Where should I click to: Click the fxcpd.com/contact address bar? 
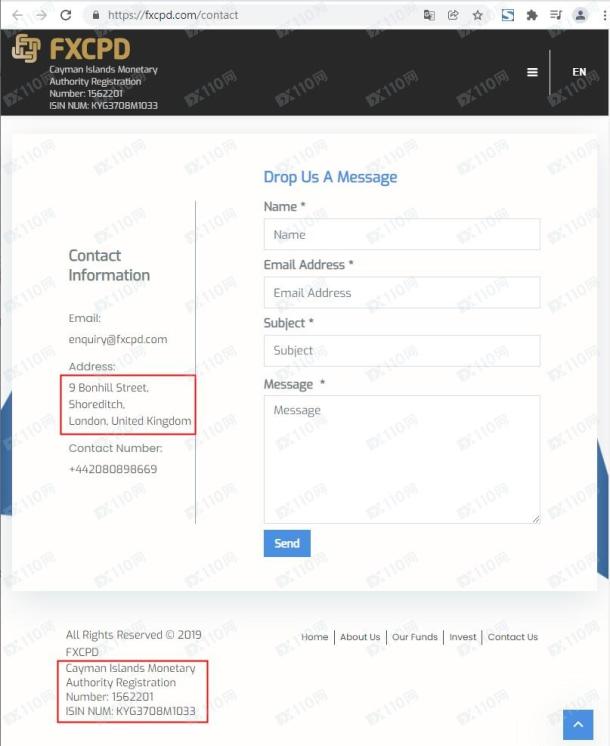(173, 15)
